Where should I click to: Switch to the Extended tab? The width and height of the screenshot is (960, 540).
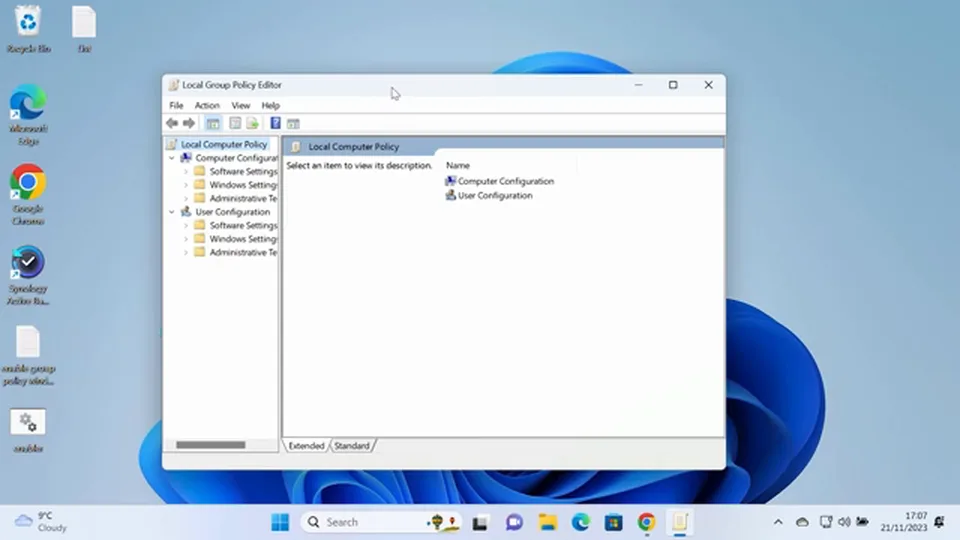pos(306,446)
